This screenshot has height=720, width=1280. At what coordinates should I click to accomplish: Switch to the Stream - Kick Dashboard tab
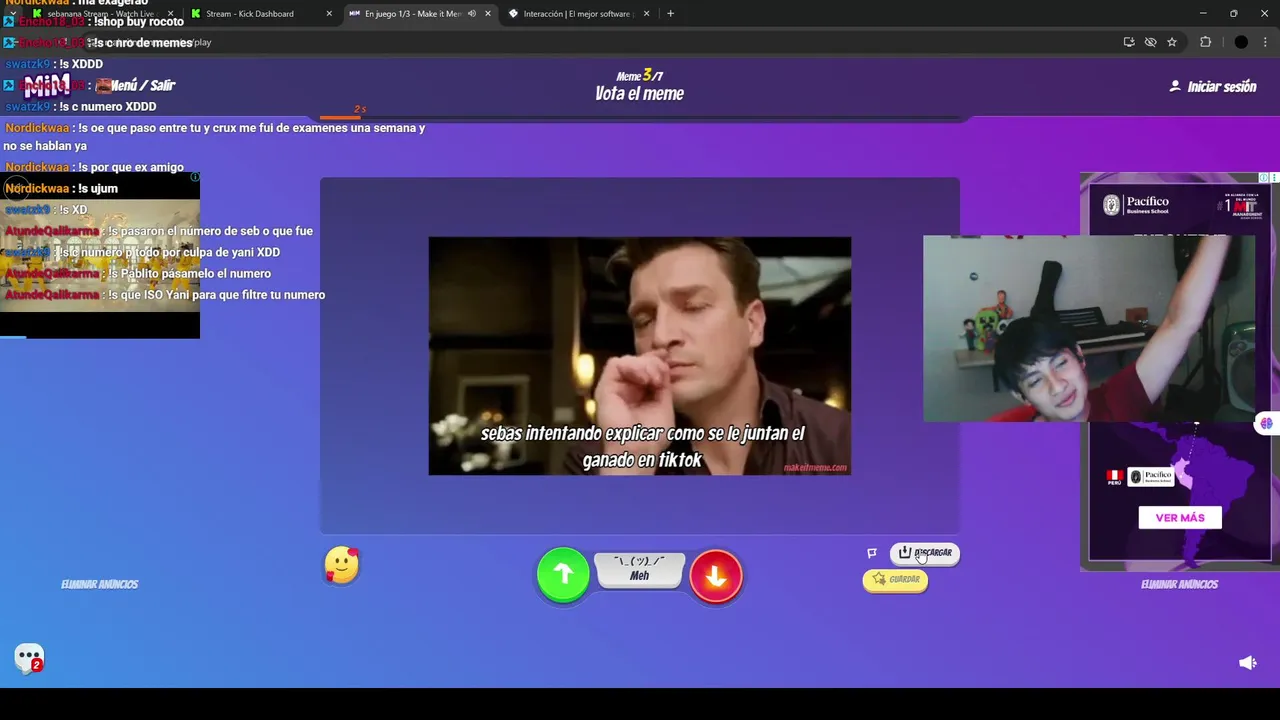250,14
